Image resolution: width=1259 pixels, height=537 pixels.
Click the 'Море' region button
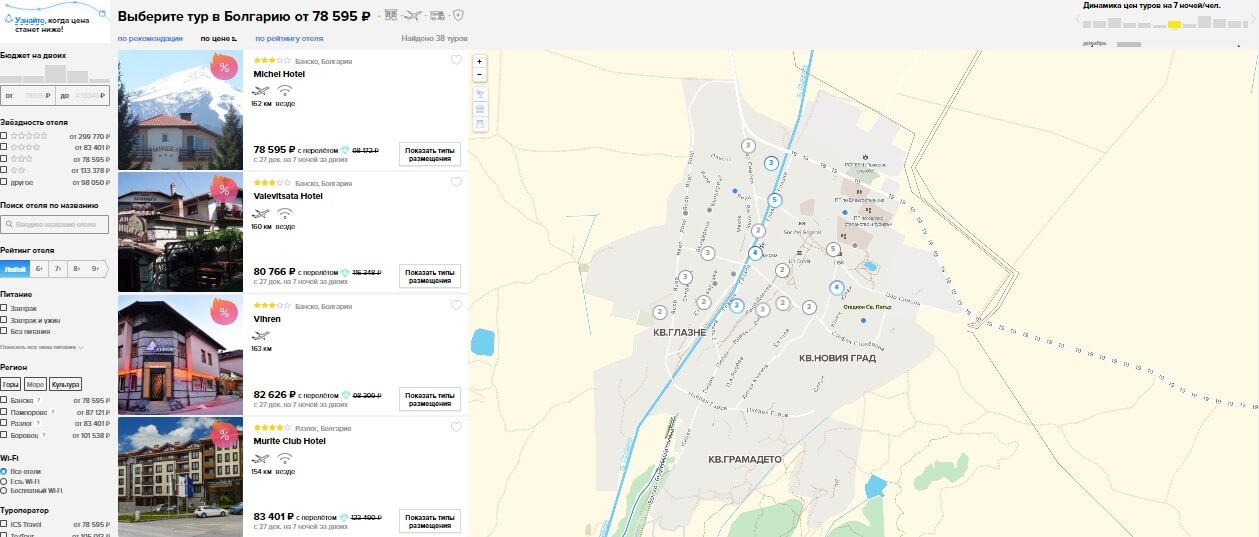(x=36, y=384)
